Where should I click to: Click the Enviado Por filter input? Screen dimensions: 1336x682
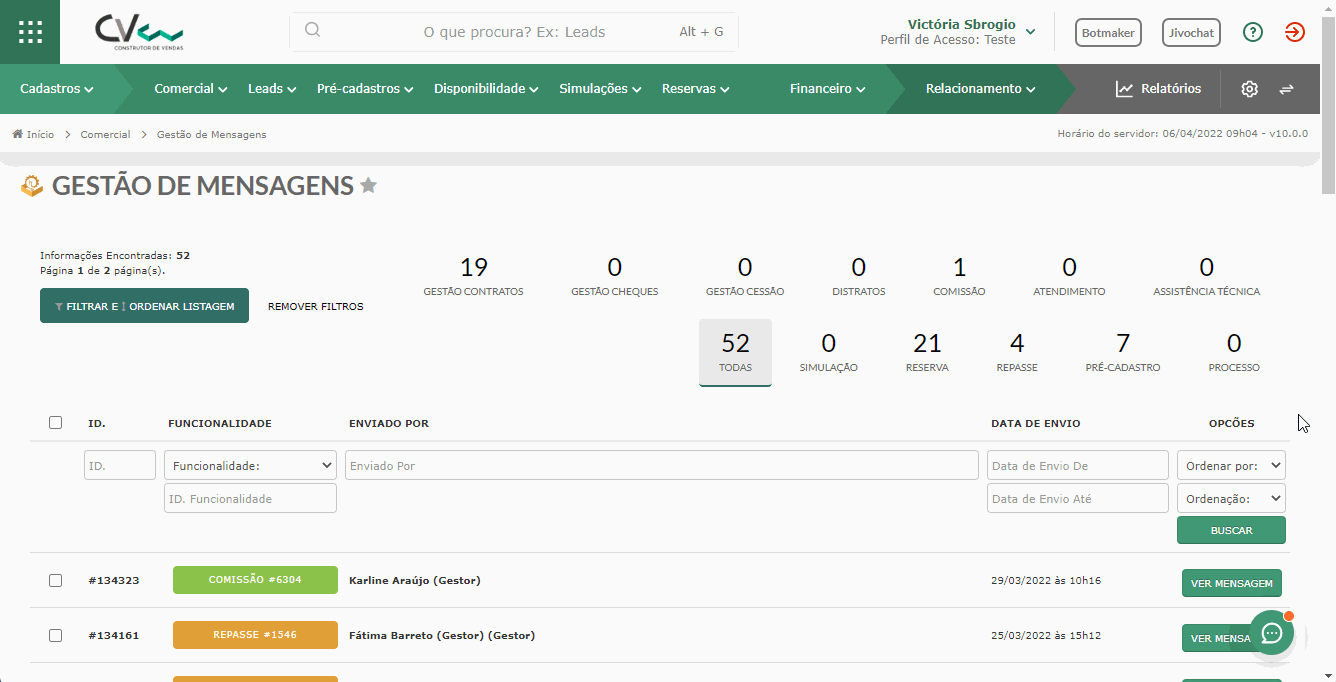662,465
